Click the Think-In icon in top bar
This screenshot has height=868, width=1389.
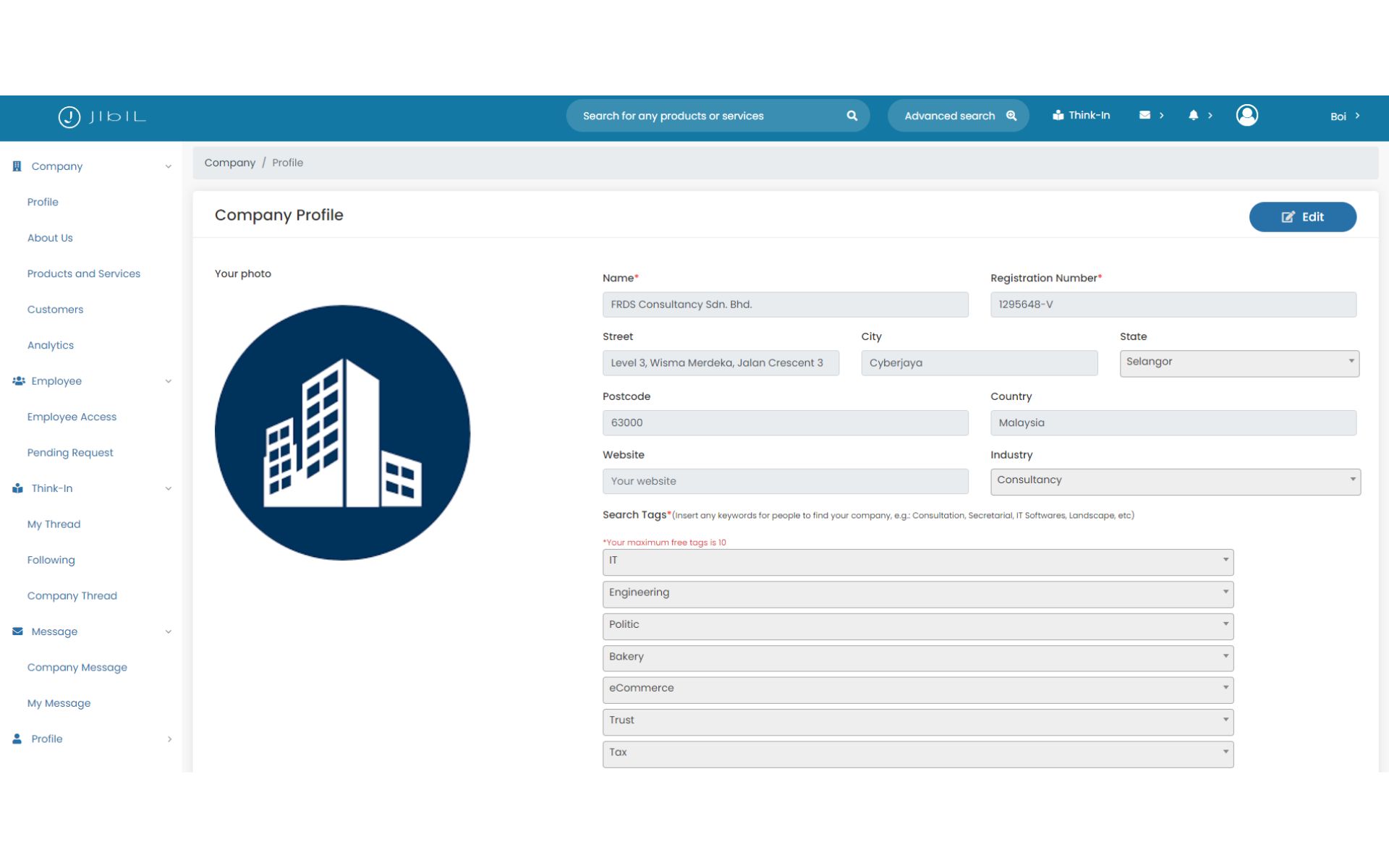click(x=1058, y=115)
